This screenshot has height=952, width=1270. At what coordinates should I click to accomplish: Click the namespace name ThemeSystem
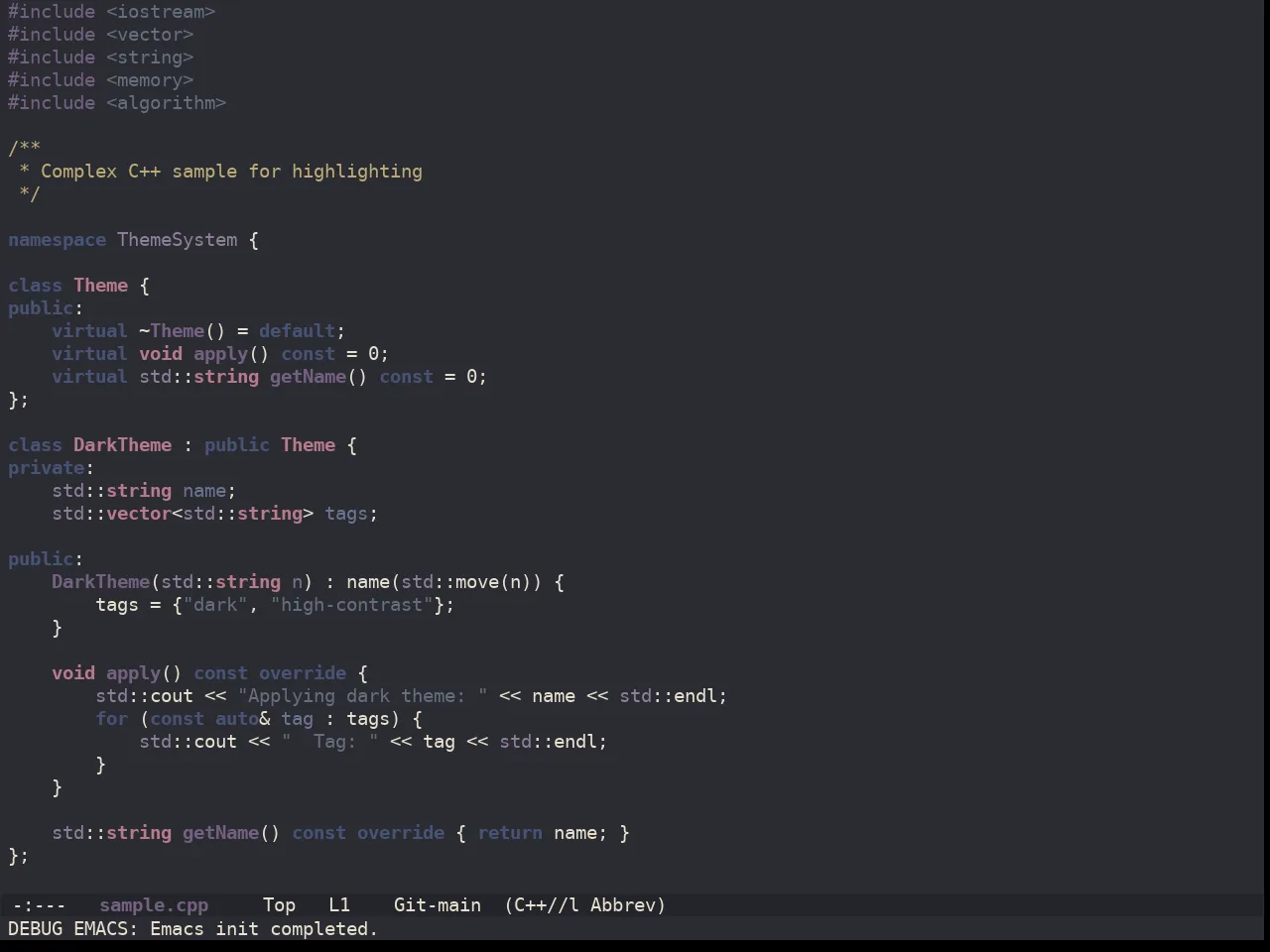178,240
